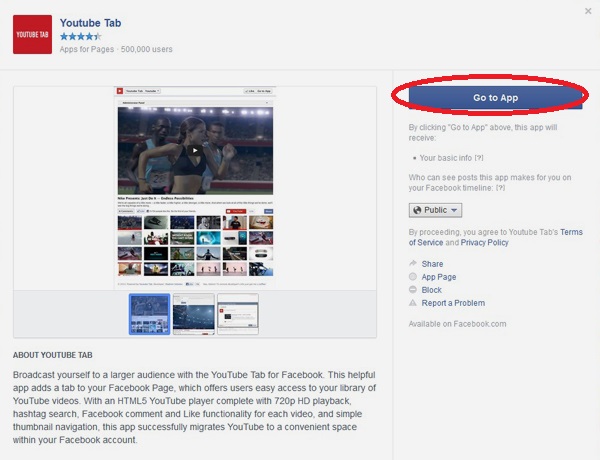Open the Privacy Policy link
Viewport: 600px width, 460px height.
(484, 243)
